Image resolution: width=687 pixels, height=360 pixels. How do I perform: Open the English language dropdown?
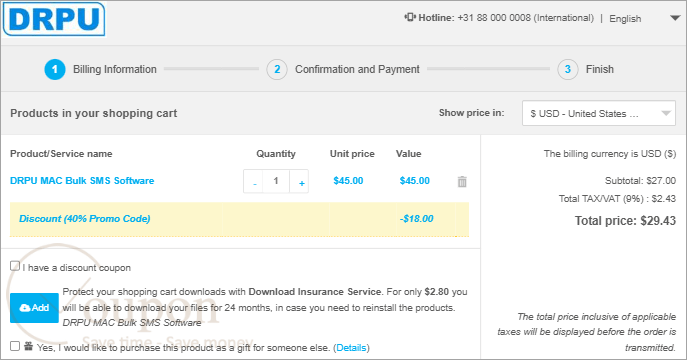(644, 18)
